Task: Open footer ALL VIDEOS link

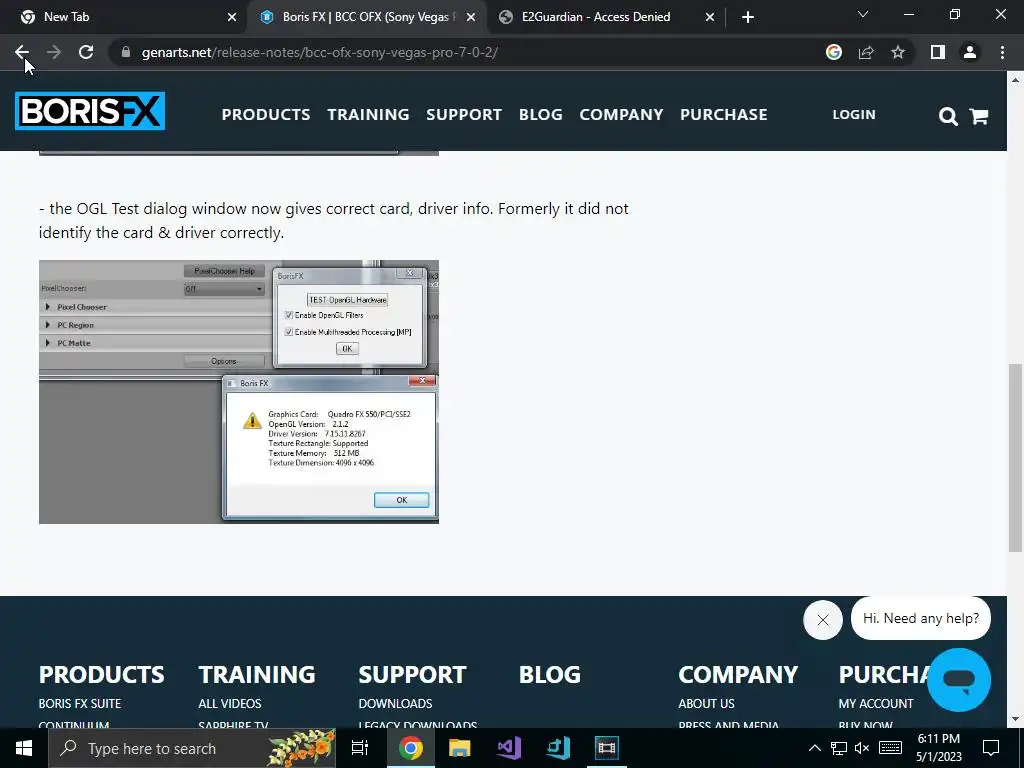Action: (230, 703)
